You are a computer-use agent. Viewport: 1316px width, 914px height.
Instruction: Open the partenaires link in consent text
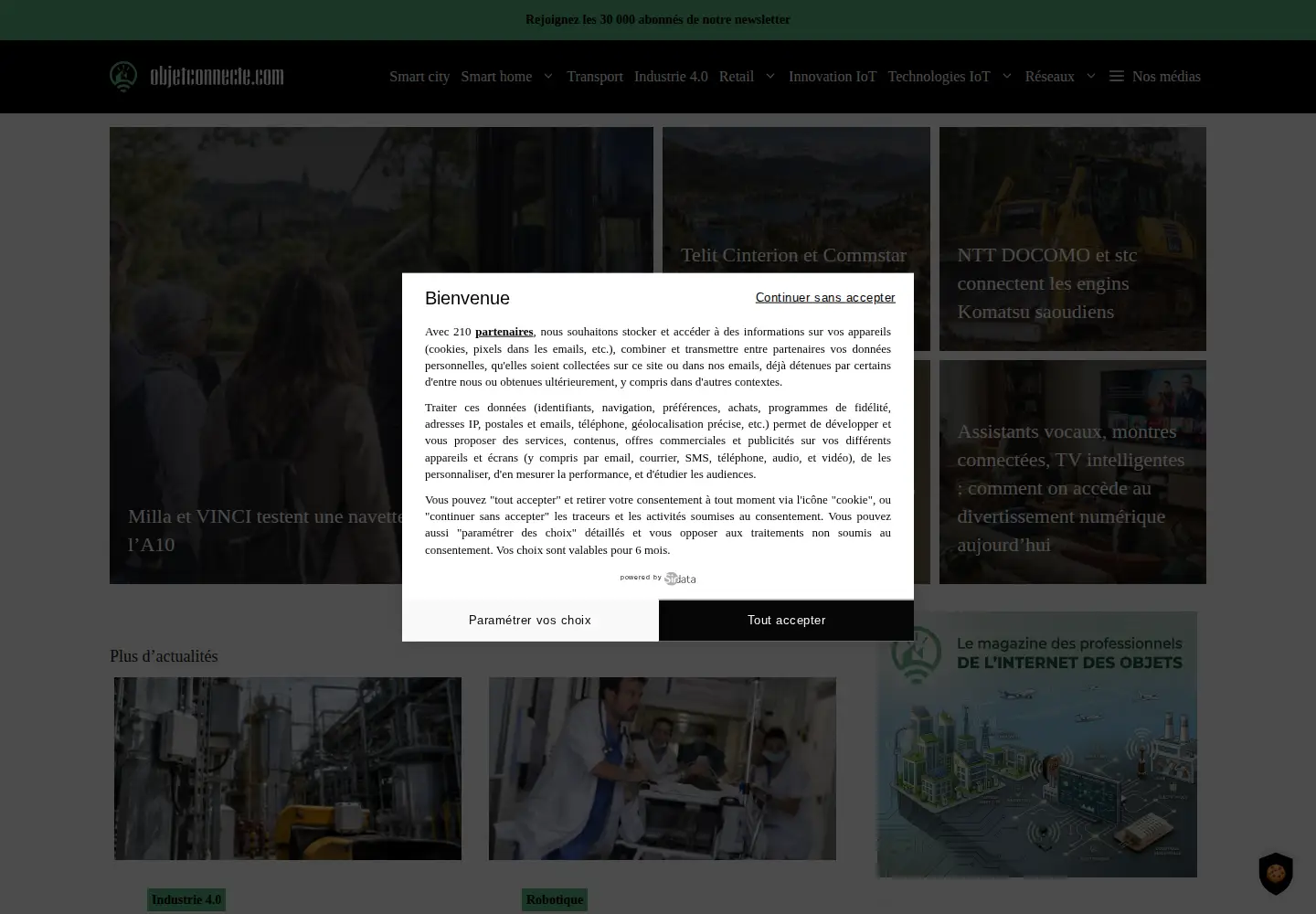click(504, 332)
